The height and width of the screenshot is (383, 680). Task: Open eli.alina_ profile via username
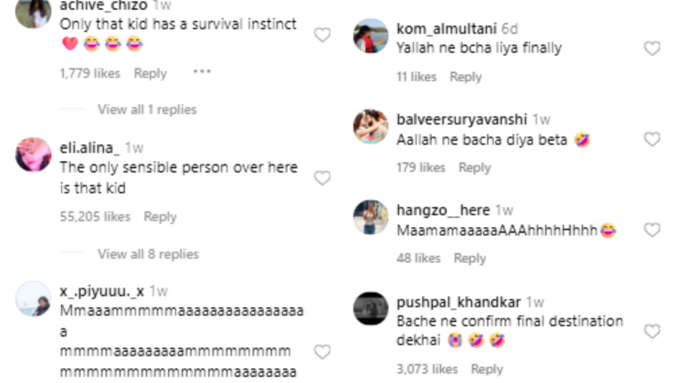point(89,148)
